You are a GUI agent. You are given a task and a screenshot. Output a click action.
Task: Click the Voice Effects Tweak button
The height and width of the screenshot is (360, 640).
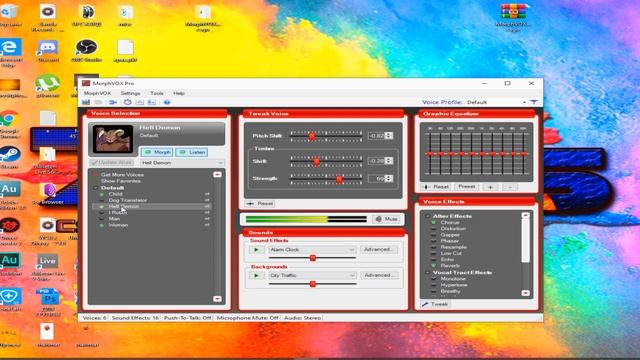click(436, 304)
